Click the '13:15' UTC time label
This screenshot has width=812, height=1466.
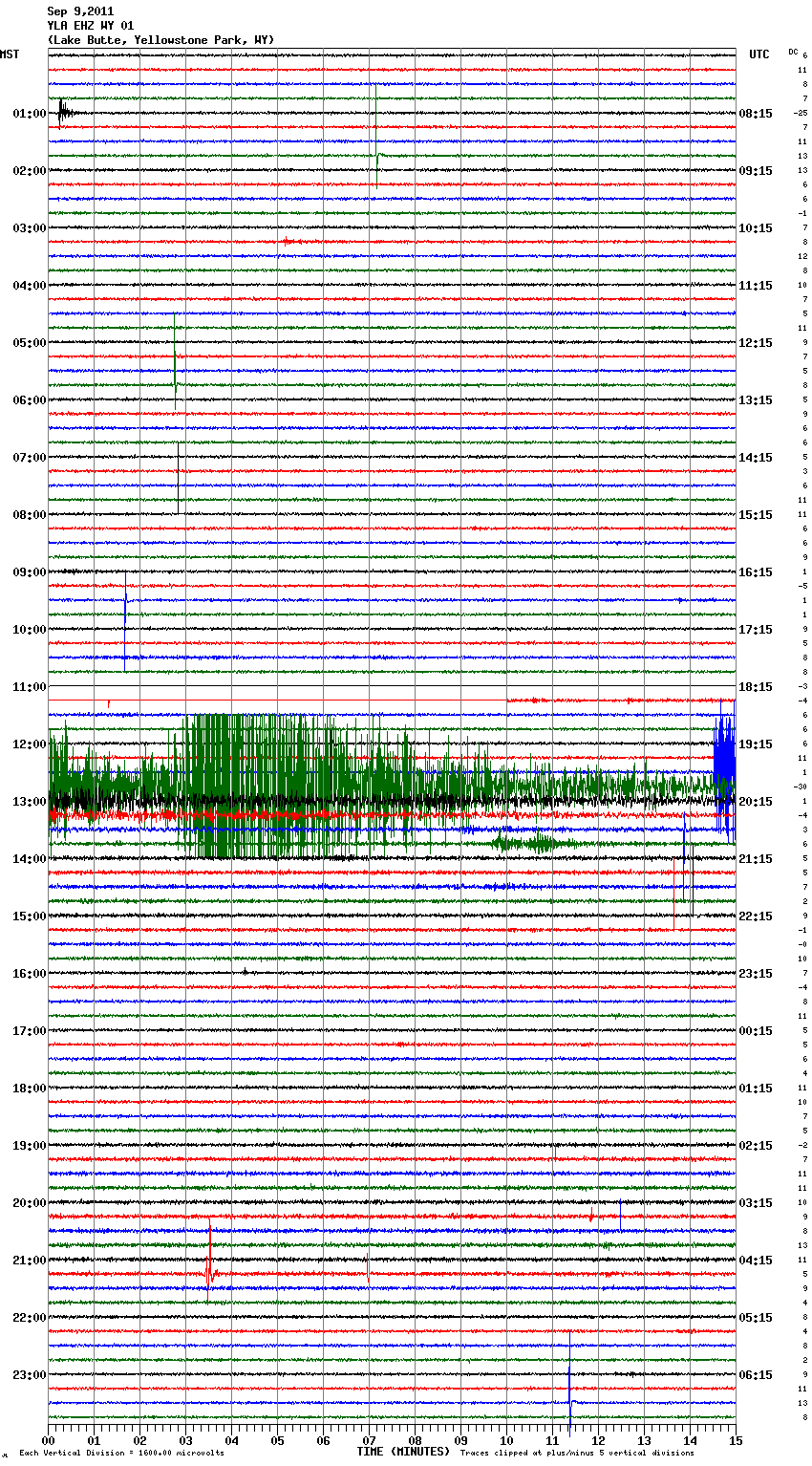756,400
